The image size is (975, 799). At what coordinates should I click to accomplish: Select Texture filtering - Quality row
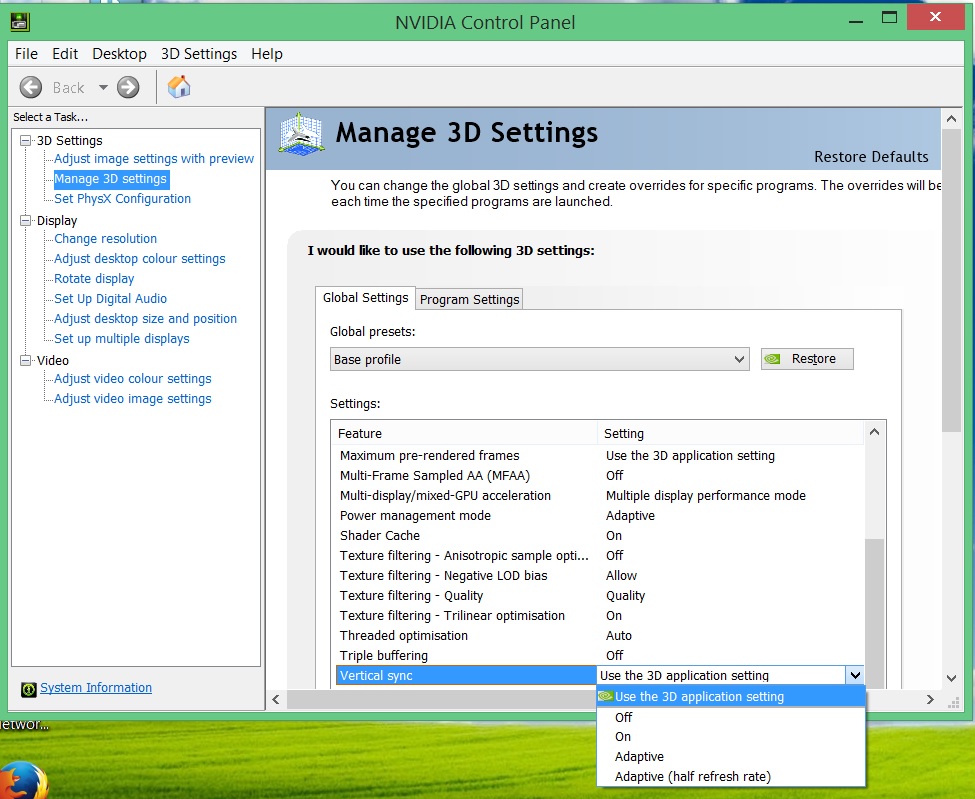click(599, 596)
